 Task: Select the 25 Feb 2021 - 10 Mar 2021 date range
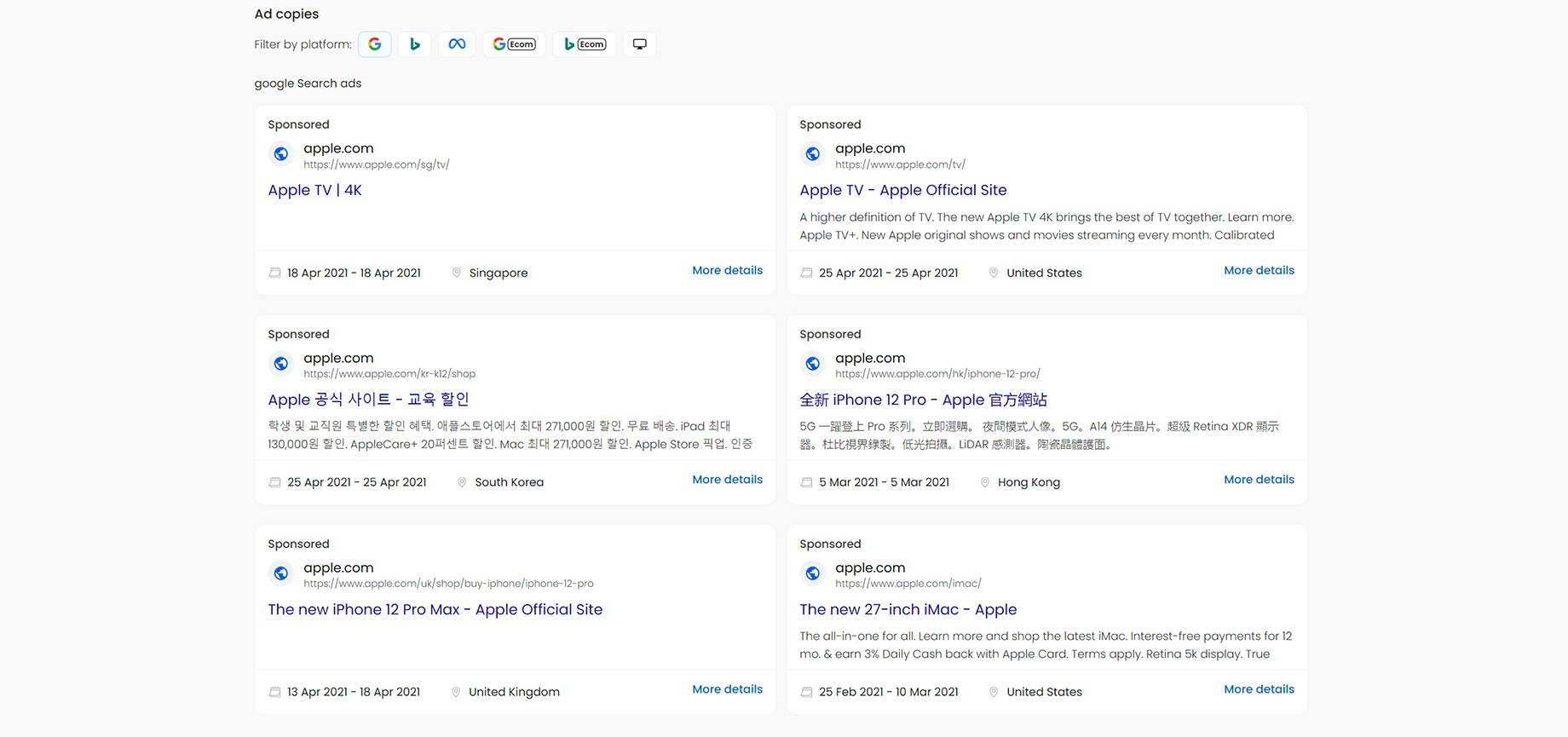(x=889, y=693)
